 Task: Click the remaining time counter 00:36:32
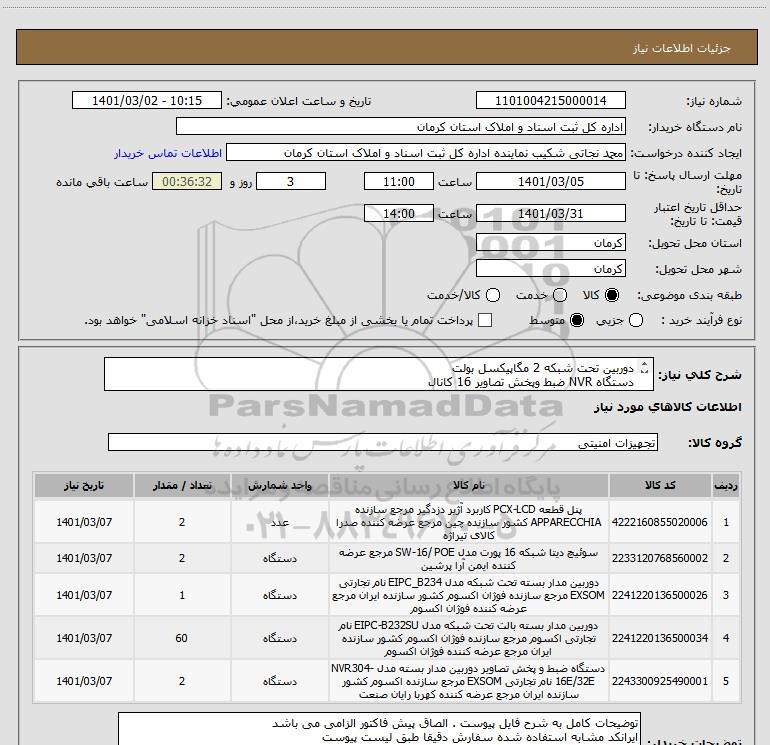pyautogui.click(x=187, y=182)
